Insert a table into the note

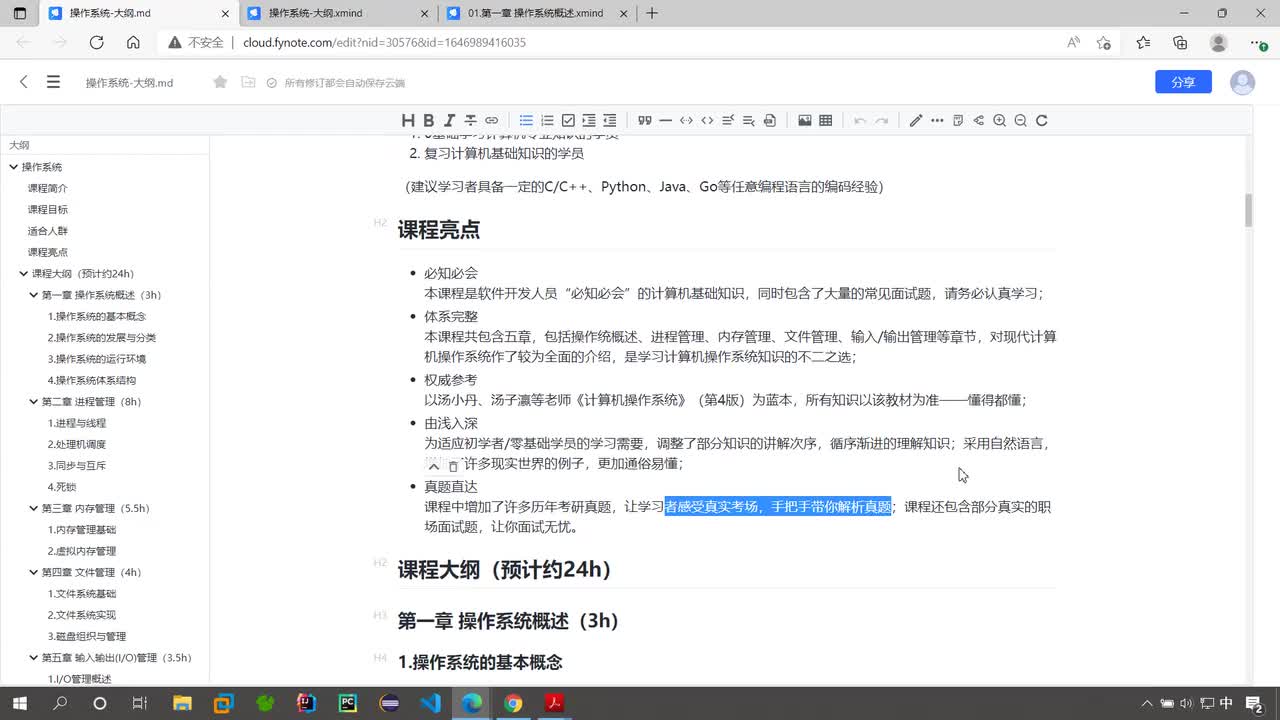pos(826,120)
